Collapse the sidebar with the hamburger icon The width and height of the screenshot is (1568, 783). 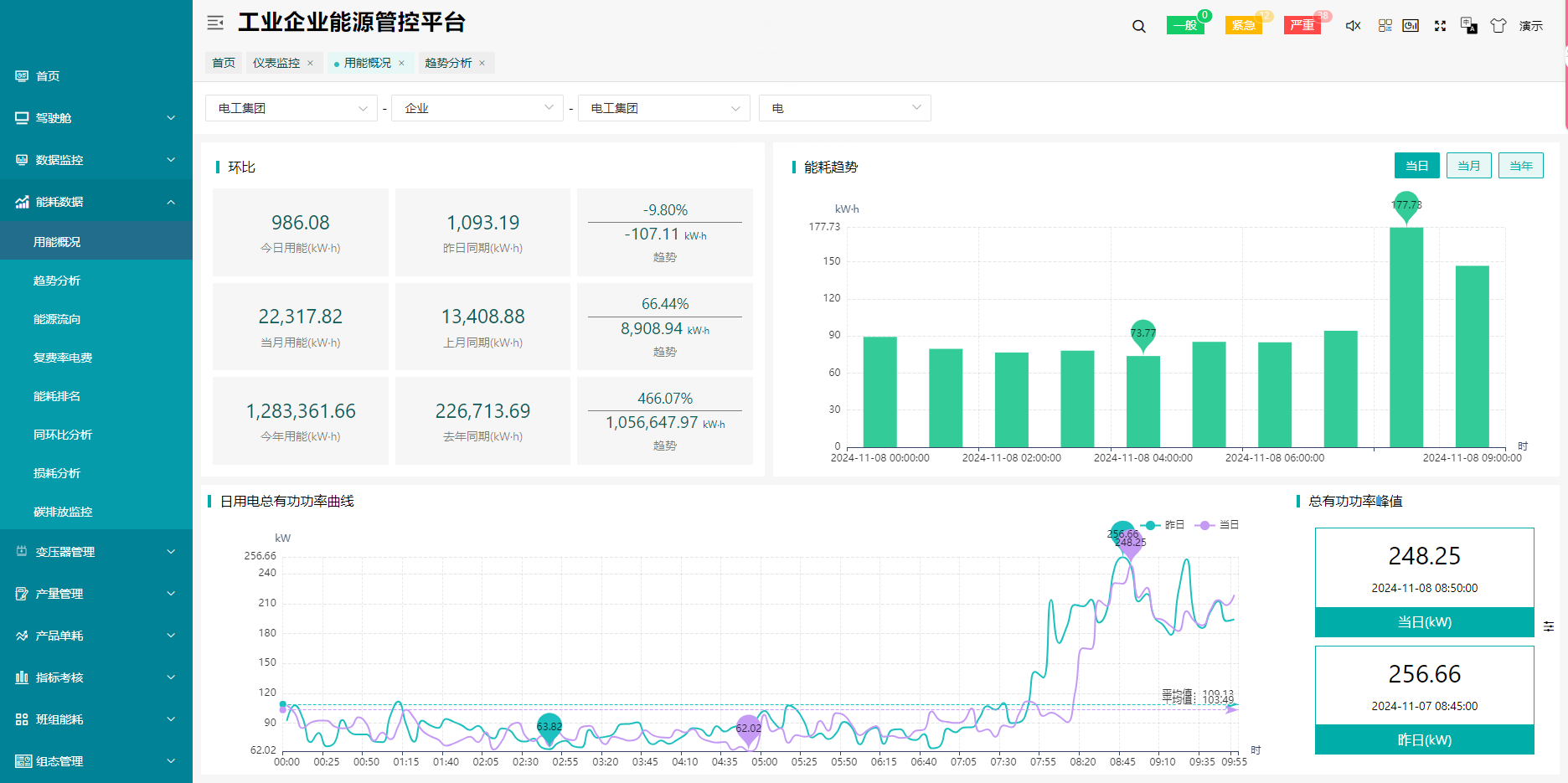tap(215, 23)
